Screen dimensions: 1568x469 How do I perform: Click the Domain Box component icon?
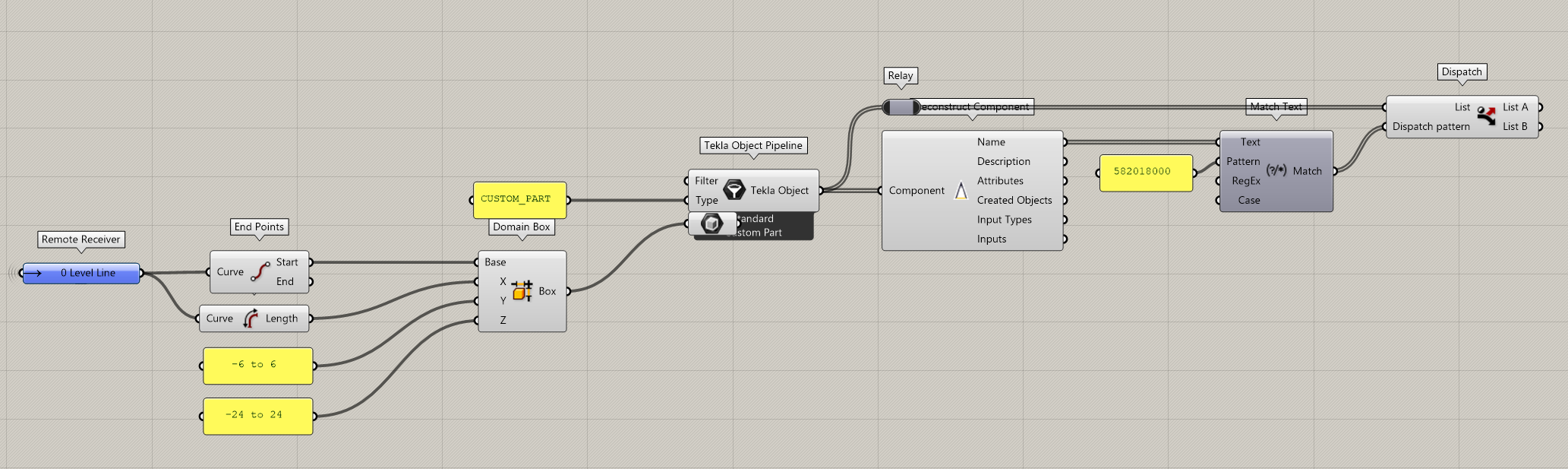tap(522, 291)
